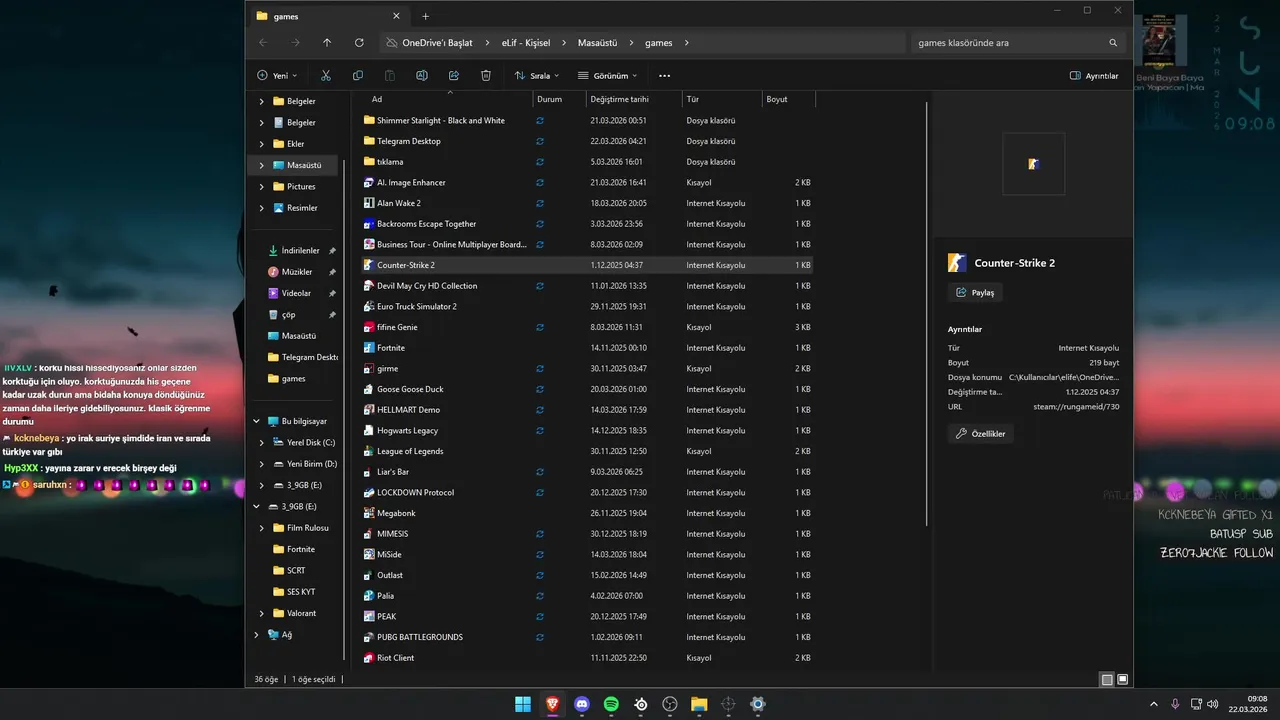
Task: Select the Telegram Desktop folder row
Action: coord(587,141)
